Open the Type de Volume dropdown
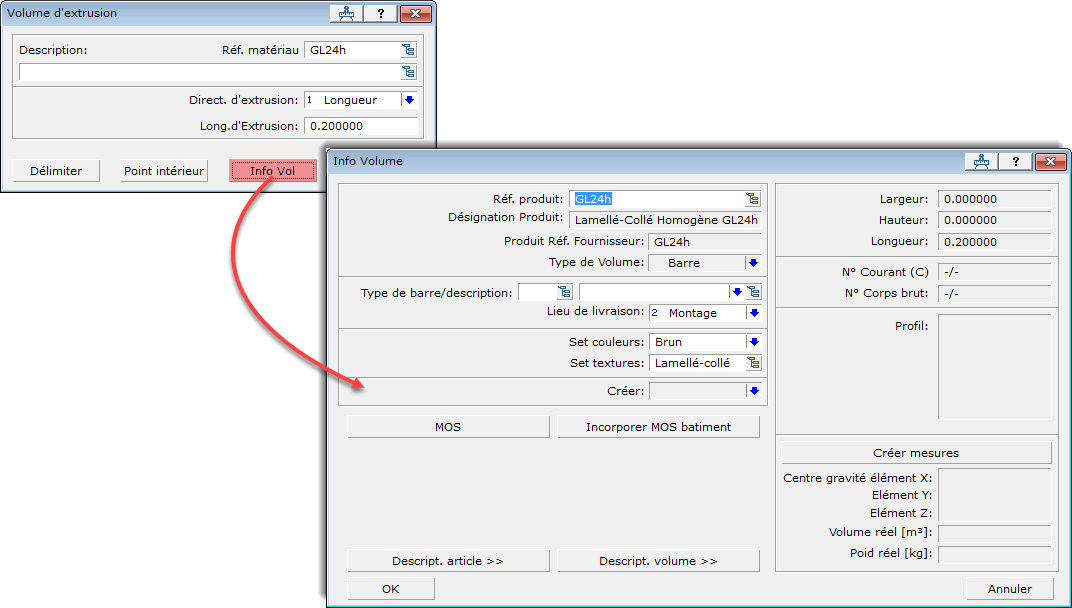Viewport: 1072px width, 608px height. [753, 263]
